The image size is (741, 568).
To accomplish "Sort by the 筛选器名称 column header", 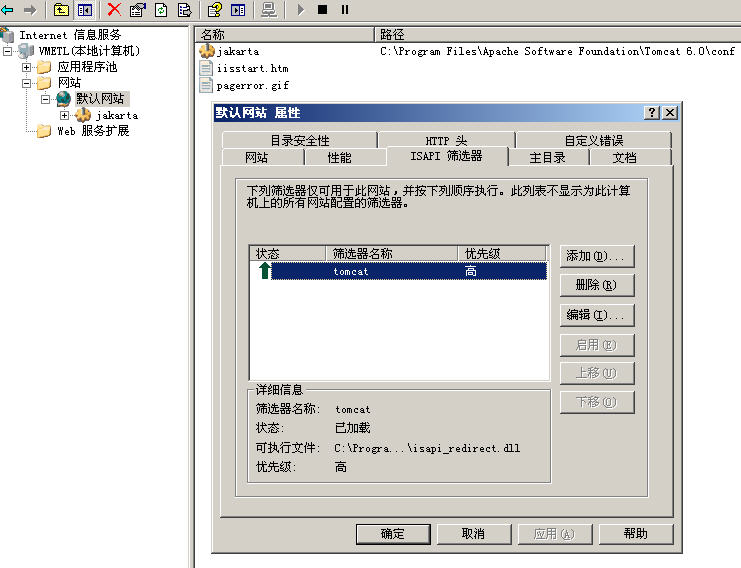I will coord(392,253).
